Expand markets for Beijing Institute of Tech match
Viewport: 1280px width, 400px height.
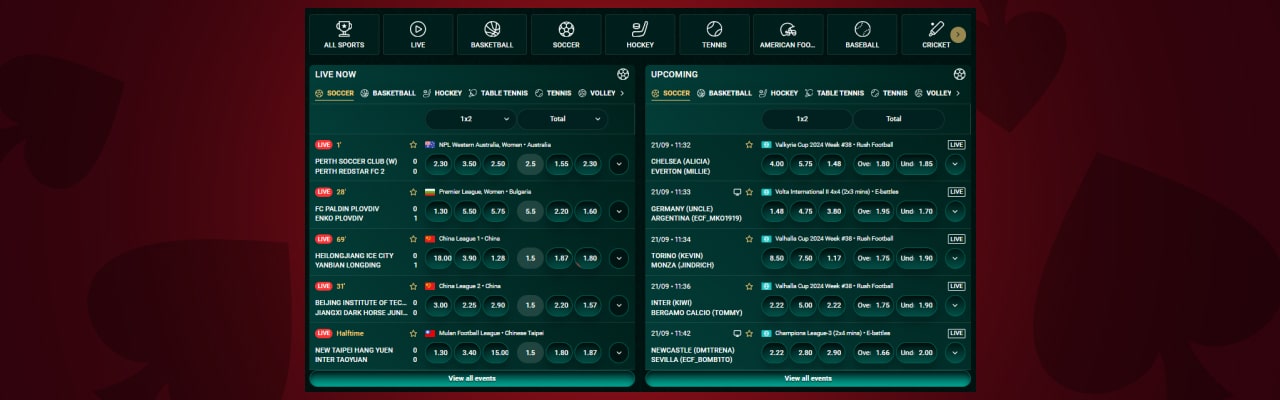click(x=619, y=305)
